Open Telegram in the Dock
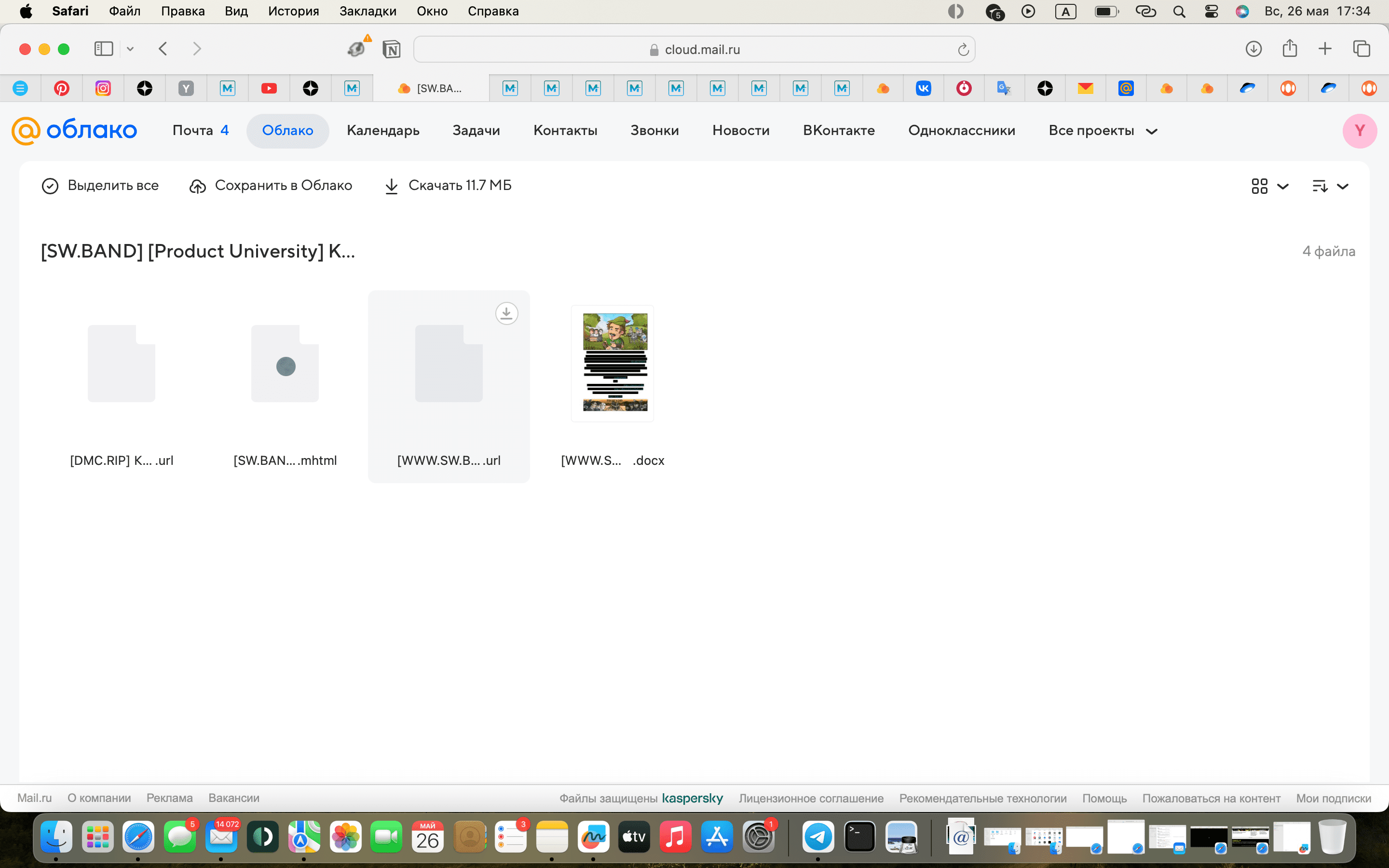Viewport: 1389px width, 868px height. [818, 837]
